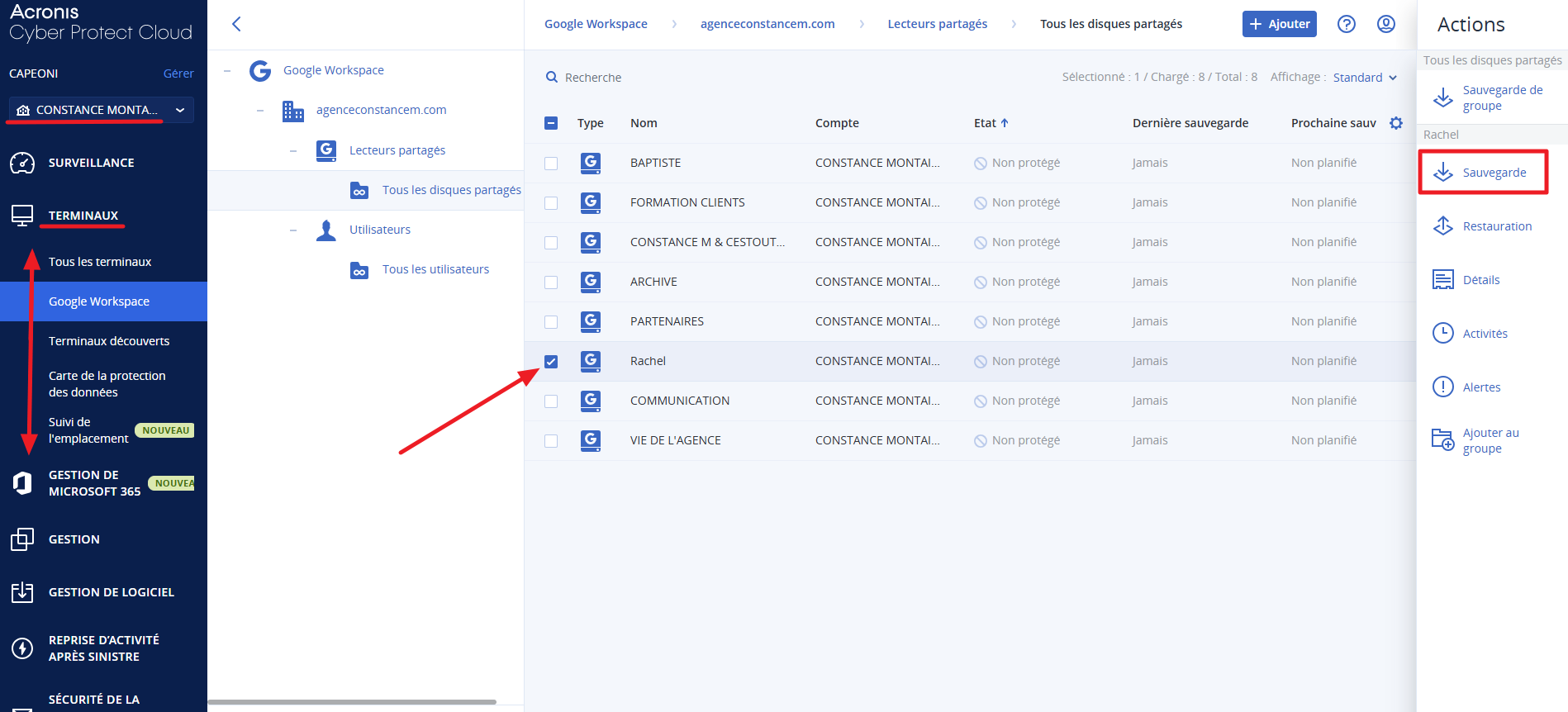
Task: Select Google Workspace in the sidebar
Action: coord(103,301)
